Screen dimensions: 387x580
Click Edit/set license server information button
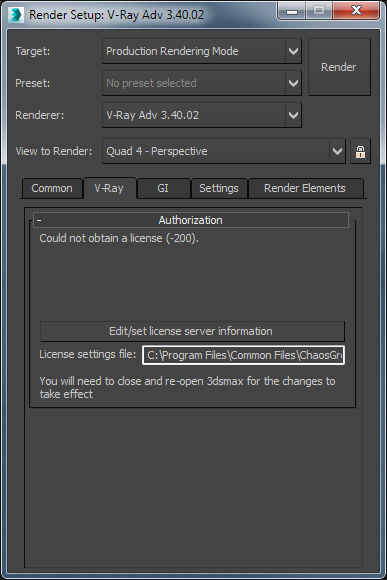(192, 331)
